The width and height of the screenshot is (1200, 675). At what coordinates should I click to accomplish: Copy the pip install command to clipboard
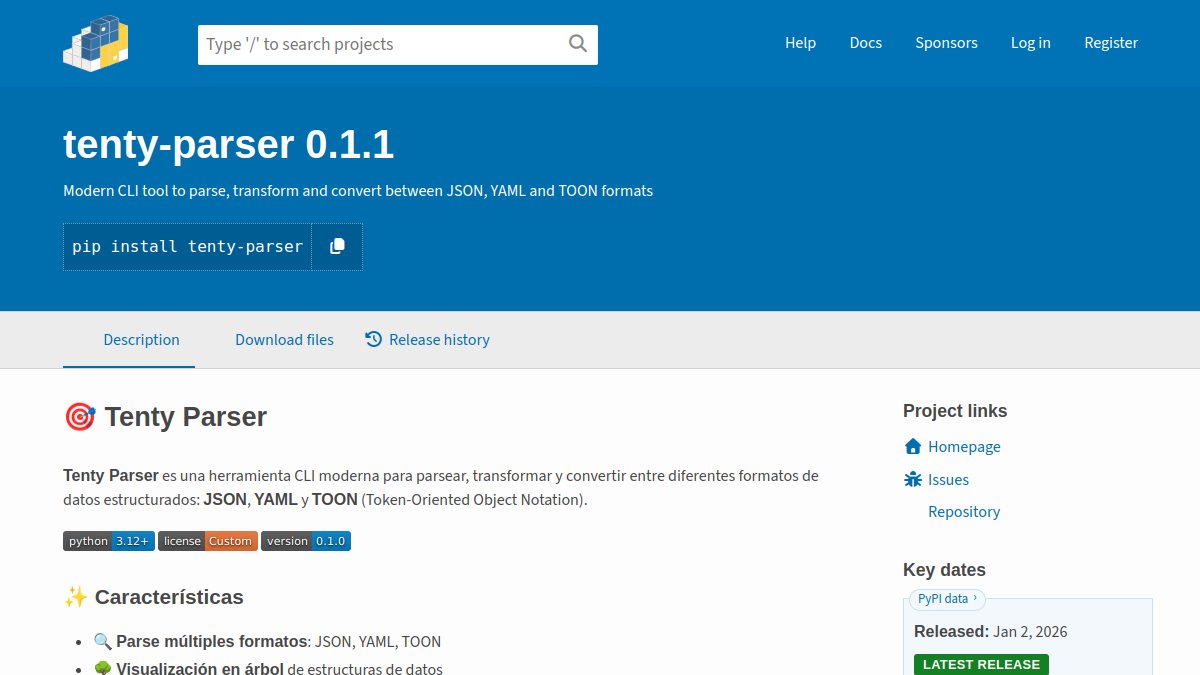tap(337, 246)
